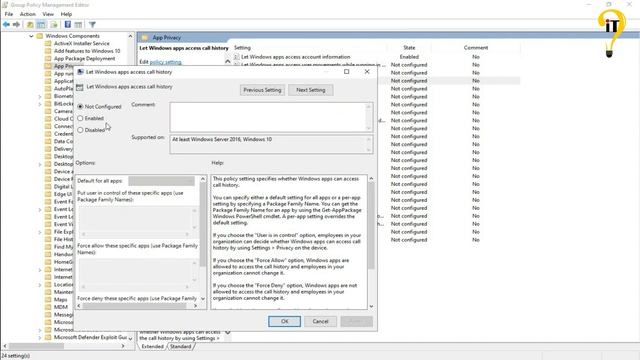Click the Next Setting button

pyautogui.click(x=311, y=90)
